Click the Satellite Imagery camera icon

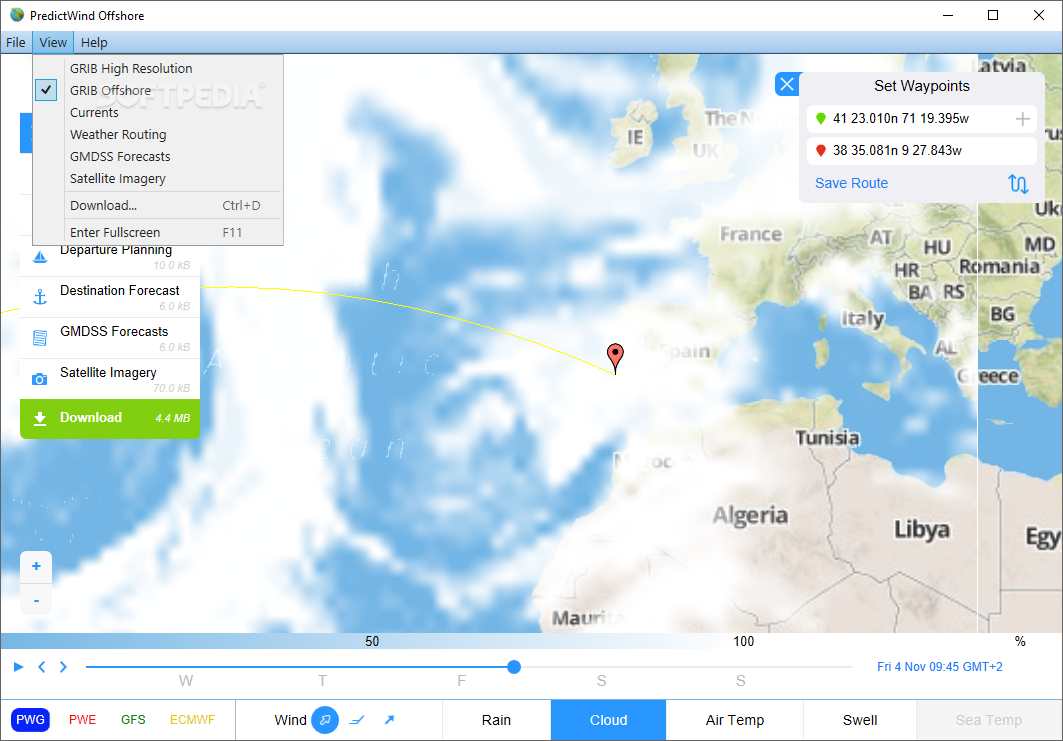click(40, 379)
